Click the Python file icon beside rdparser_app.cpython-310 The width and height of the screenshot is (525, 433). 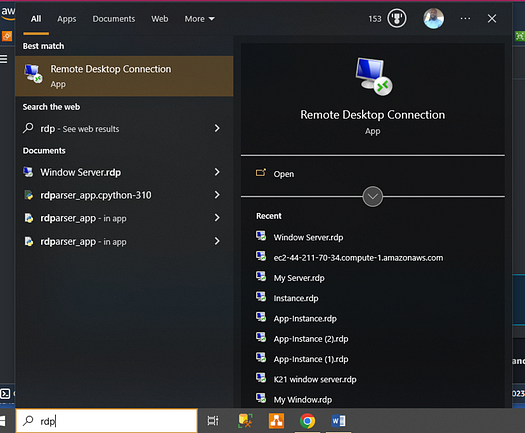coord(29,195)
